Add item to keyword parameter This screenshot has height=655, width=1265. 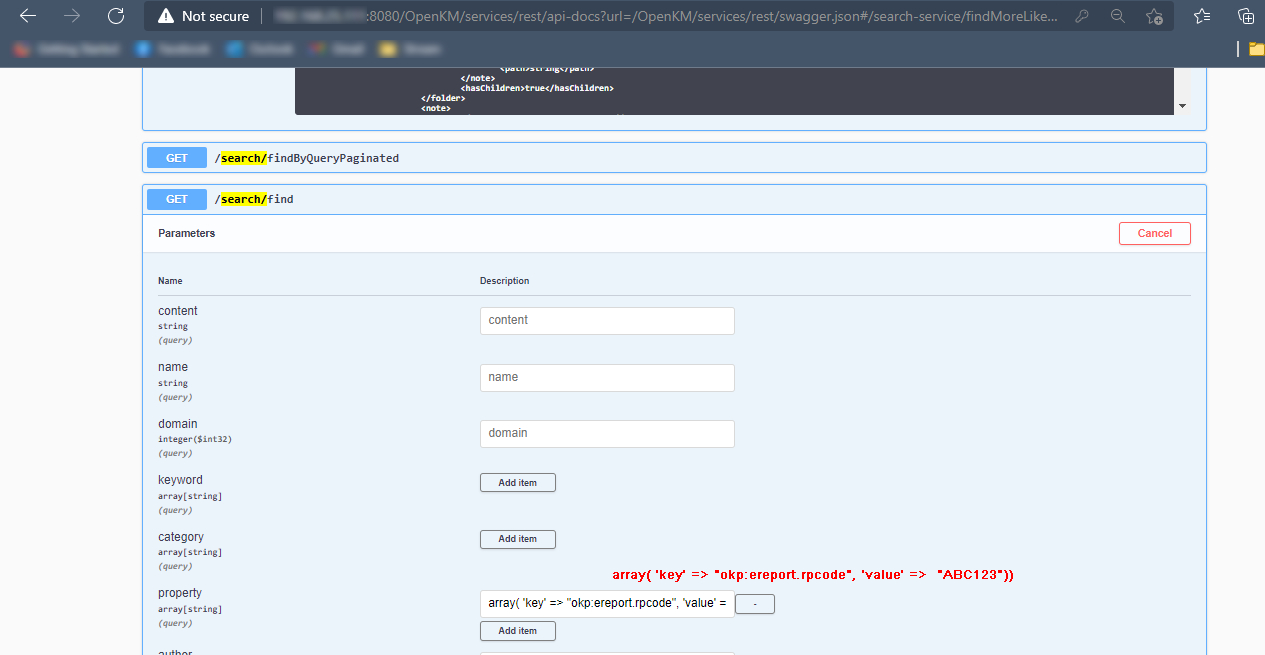pos(517,483)
